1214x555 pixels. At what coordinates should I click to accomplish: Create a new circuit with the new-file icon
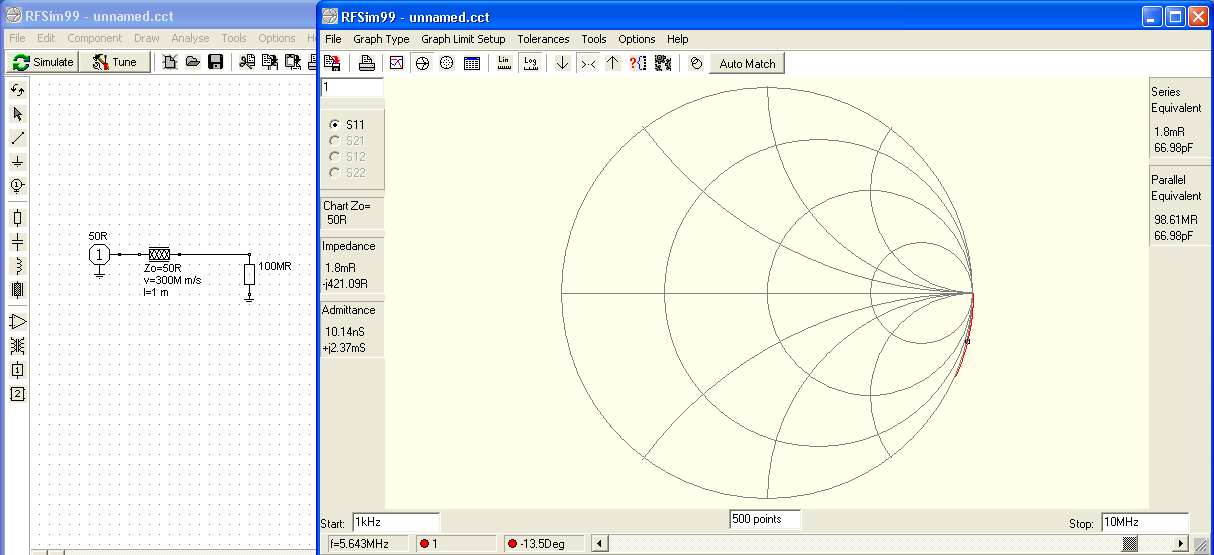click(x=170, y=62)
